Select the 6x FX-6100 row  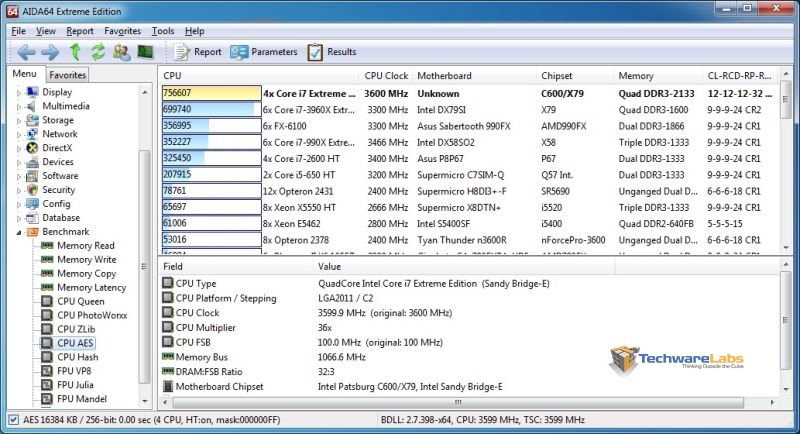click(x=469, y=126)
